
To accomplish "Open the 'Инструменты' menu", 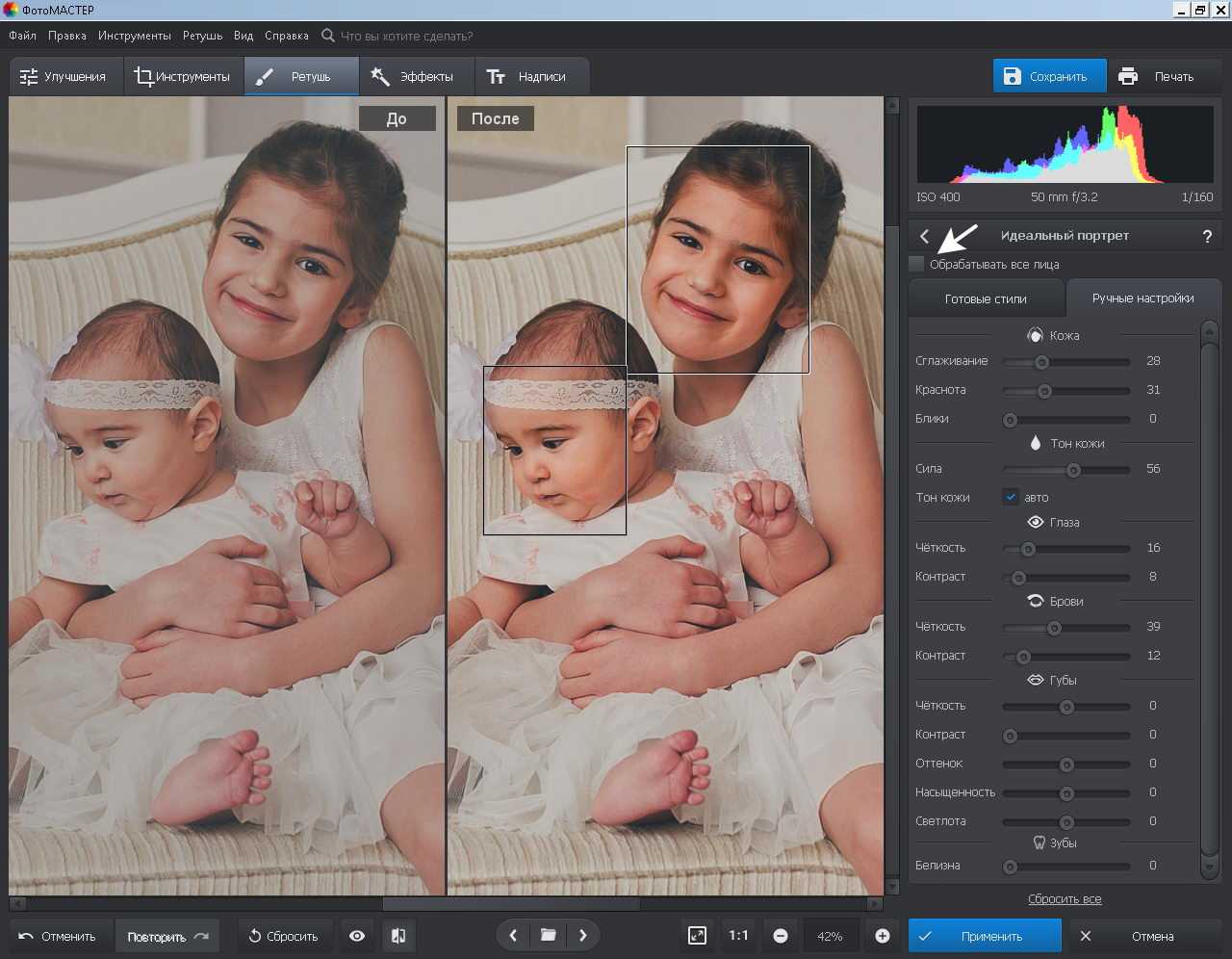I will point(134,36).
